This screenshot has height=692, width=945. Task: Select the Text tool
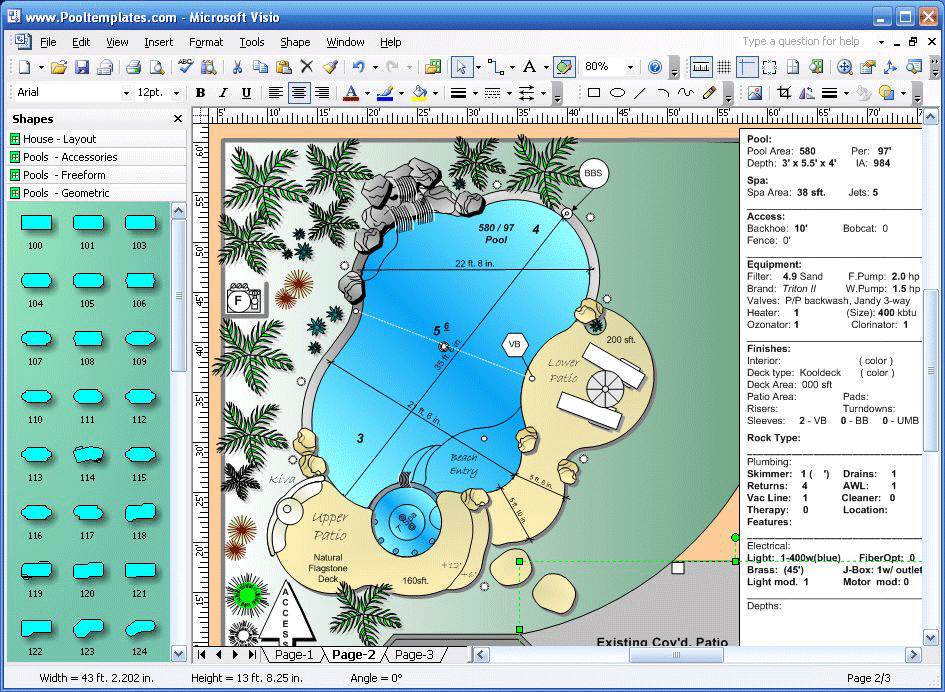(530, 67)
